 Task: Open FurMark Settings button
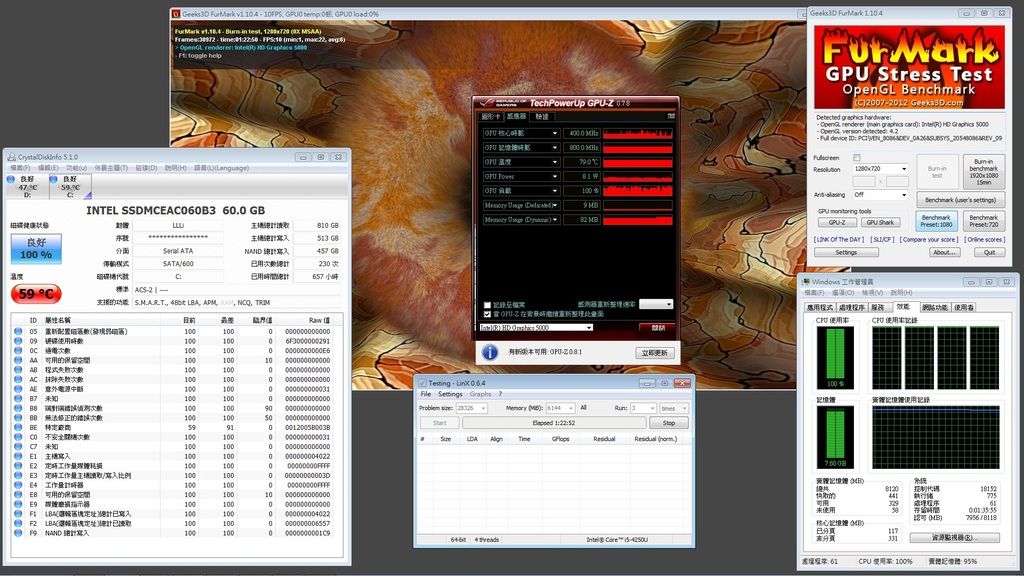point(846,252)
